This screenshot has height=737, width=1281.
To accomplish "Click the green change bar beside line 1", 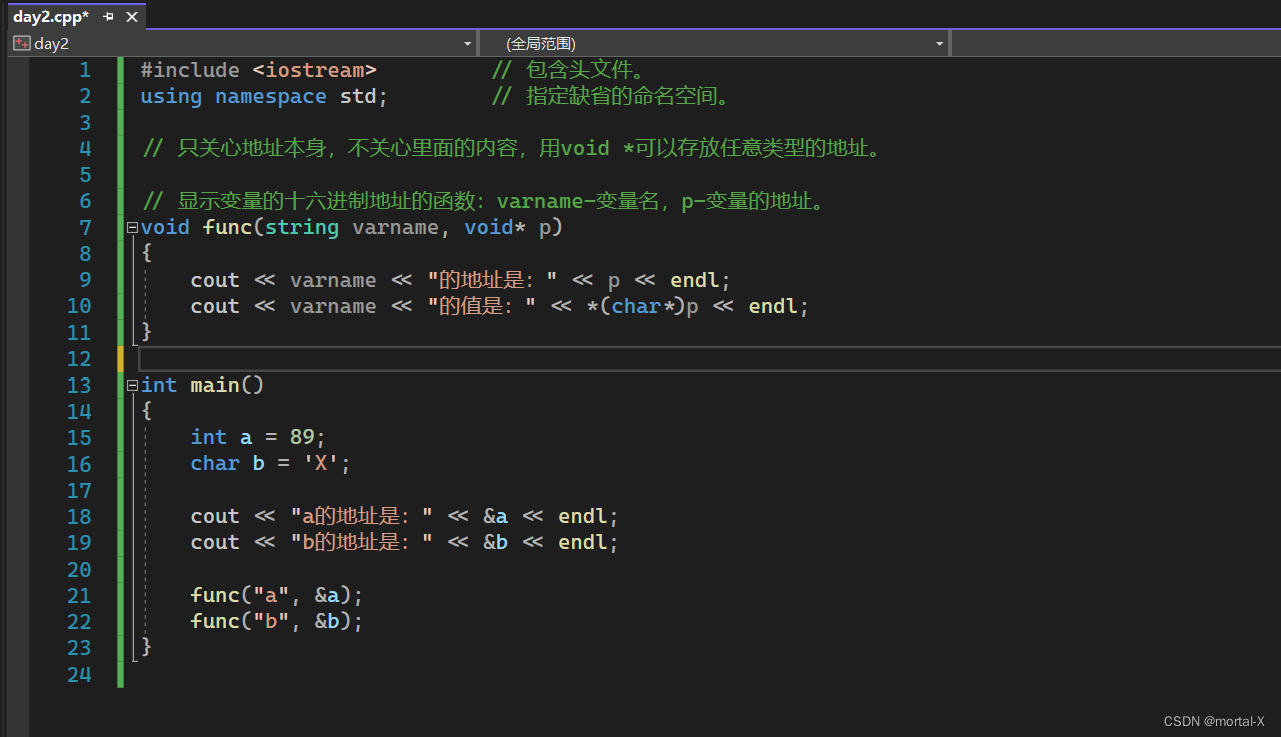I will tap(120, 70).
